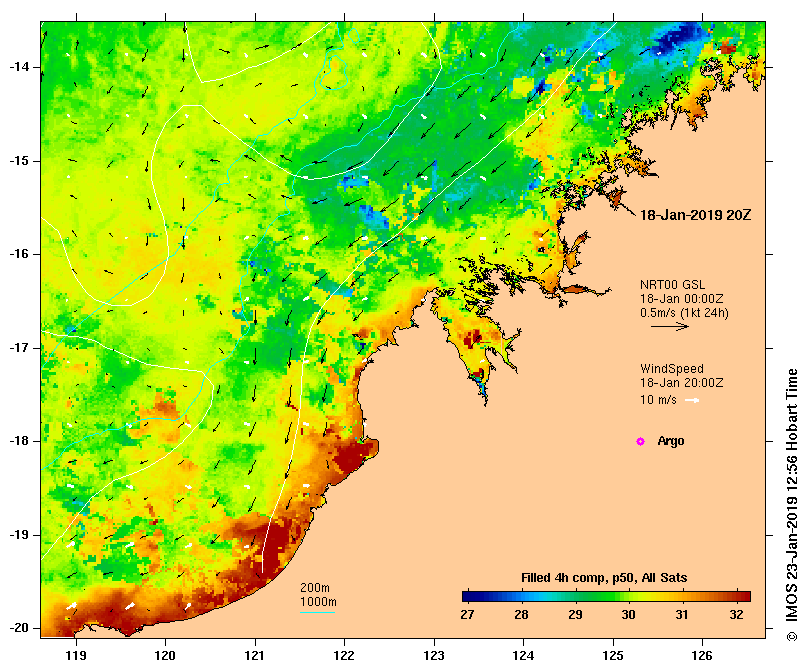
Task: Click the '124' longitude axis label
Action: pyautogui.click(x=523, y=656)
